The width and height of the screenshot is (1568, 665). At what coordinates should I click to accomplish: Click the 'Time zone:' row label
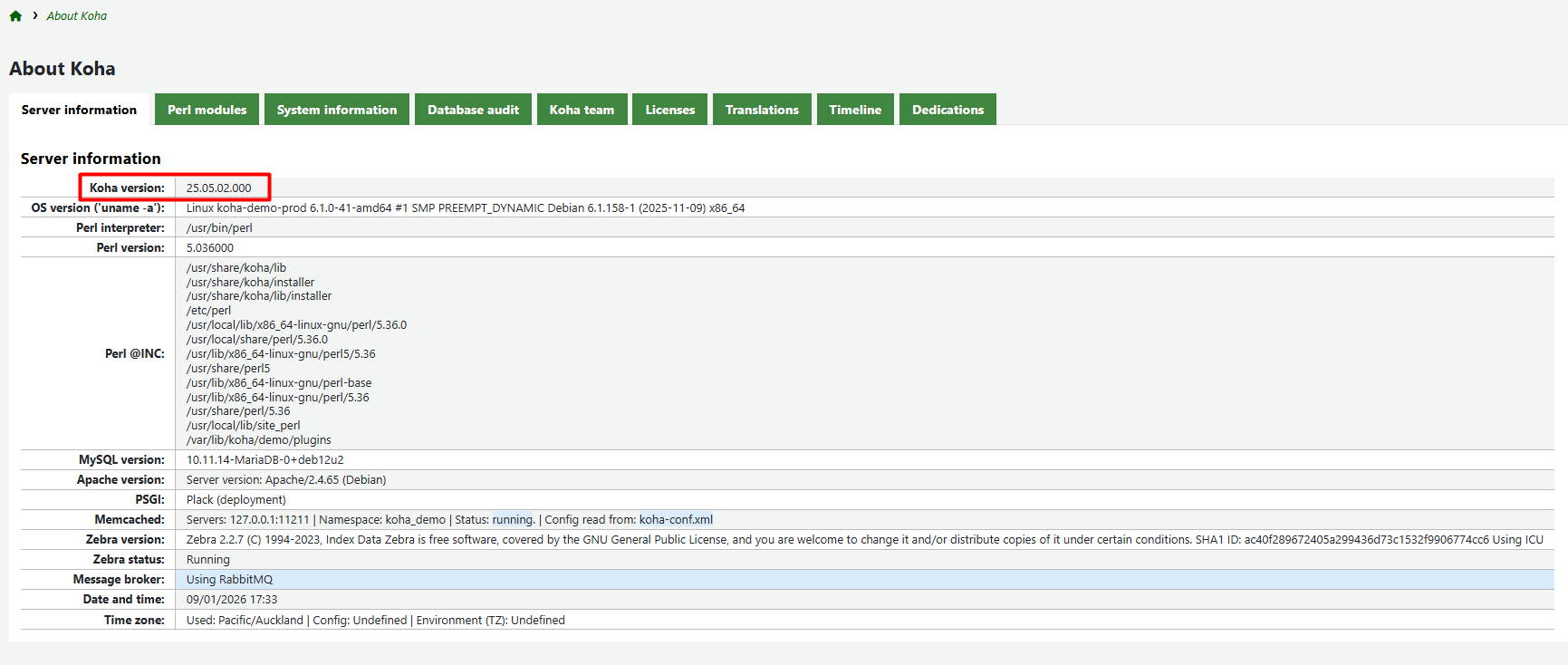point(134,620)
